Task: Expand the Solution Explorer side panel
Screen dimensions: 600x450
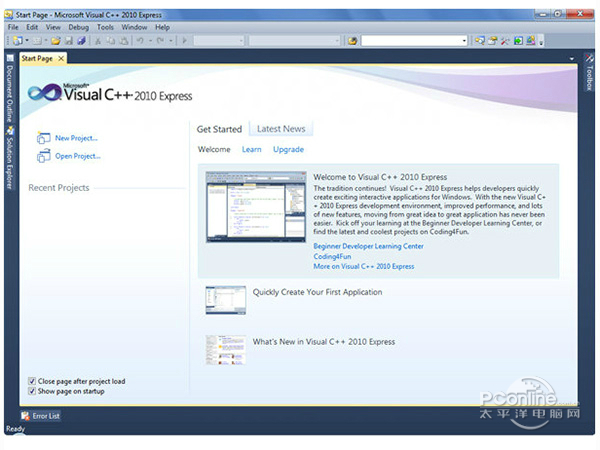Action: 10,158
